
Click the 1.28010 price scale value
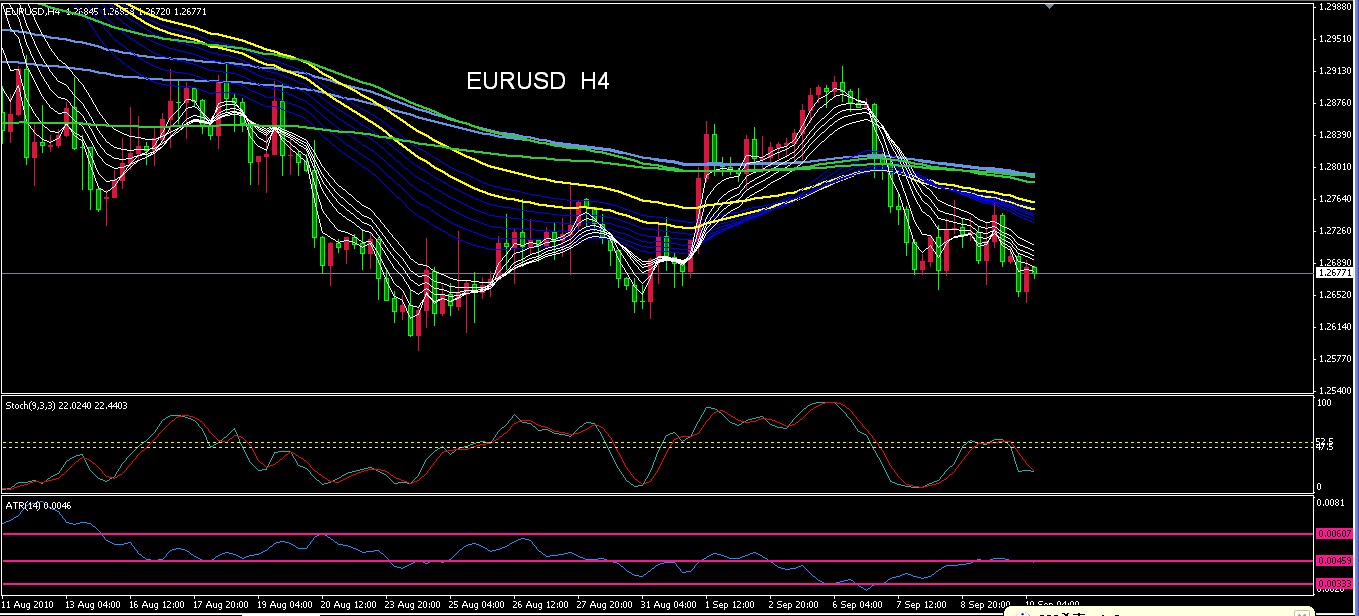pos(1334,167)
